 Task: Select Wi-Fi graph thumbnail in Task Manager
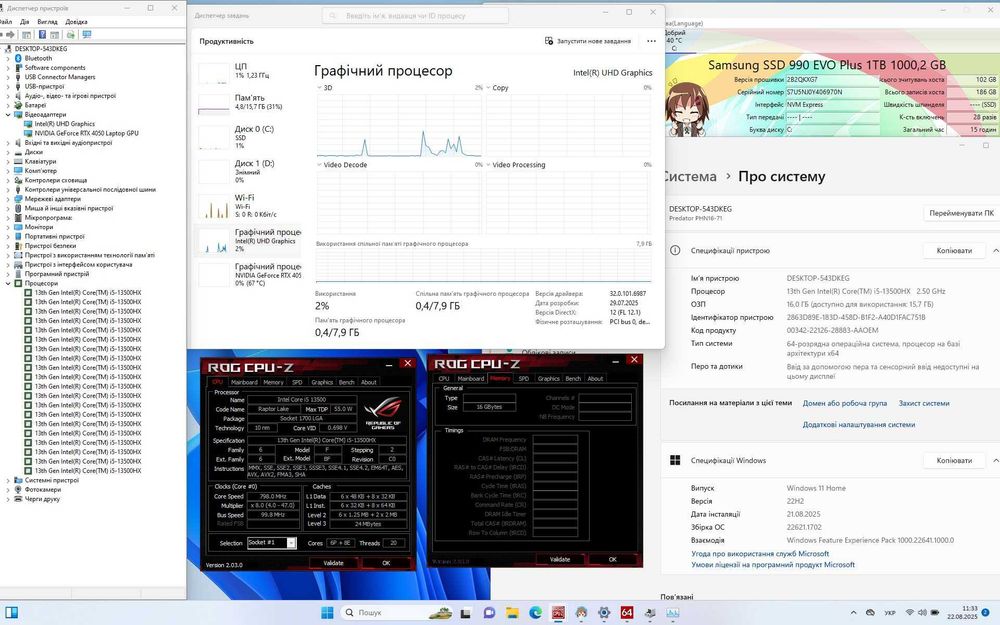[214, 207]
